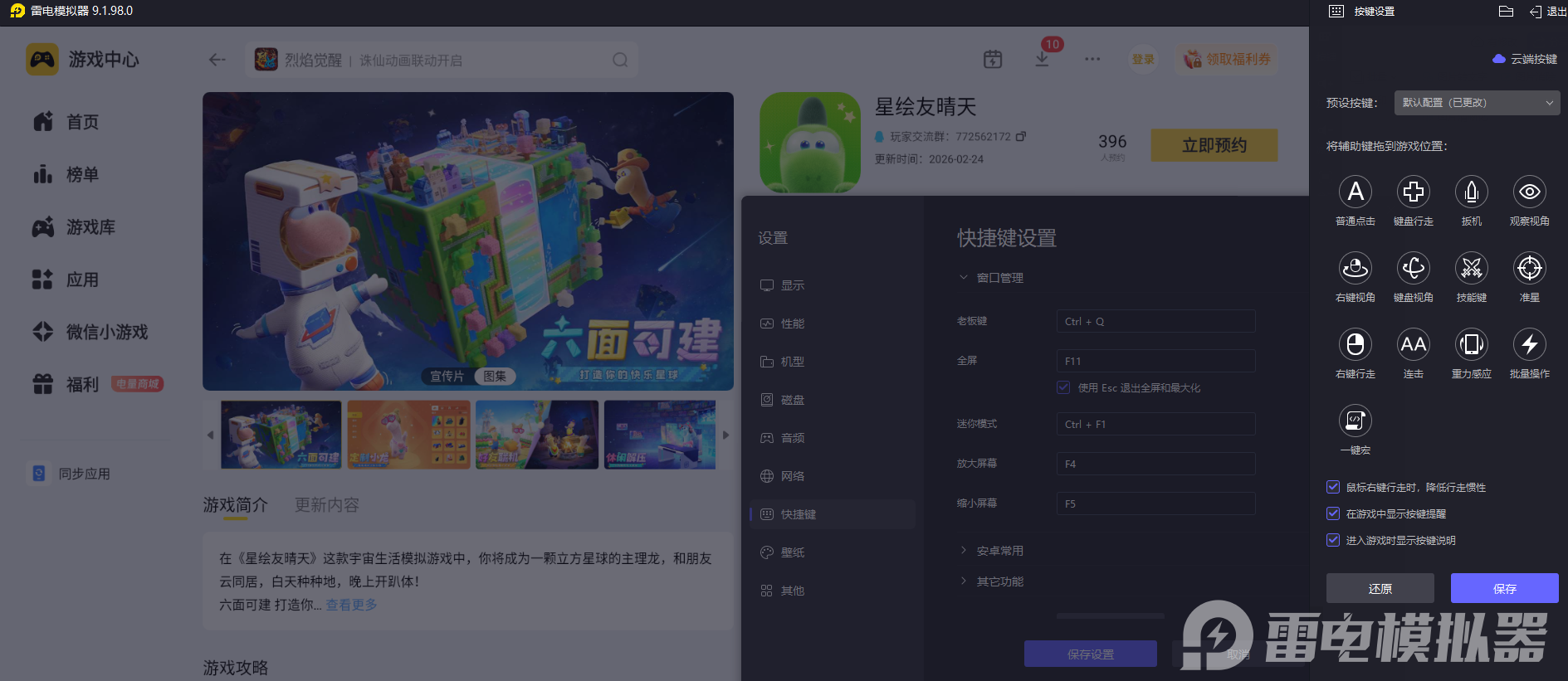Viewport: 1568px width, 681px height.
Task: Open the three-dots more menu
Action: pyautogui.click(x=1092, y=59)
